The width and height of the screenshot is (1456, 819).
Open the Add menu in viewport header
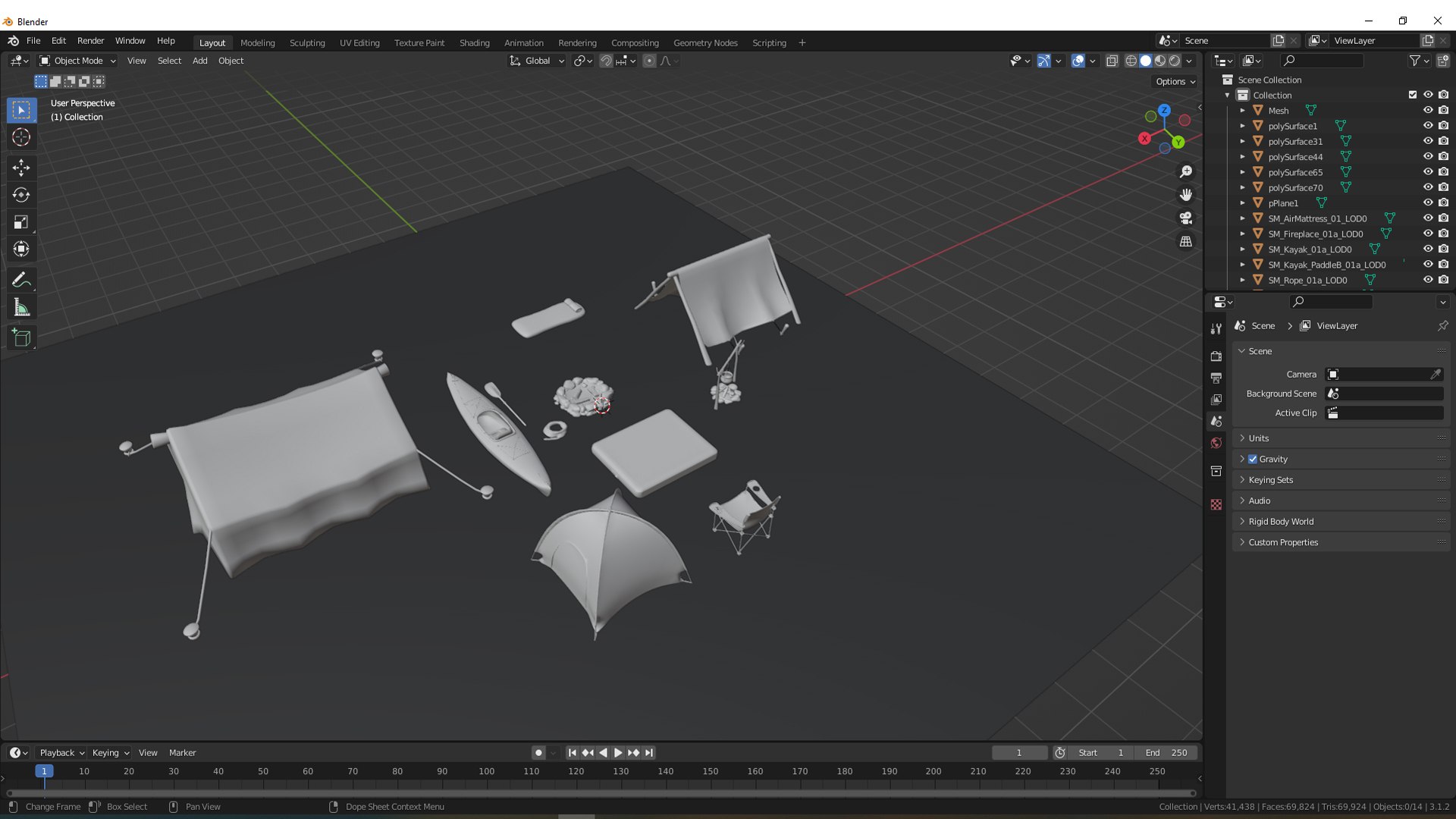click(199, 61)
